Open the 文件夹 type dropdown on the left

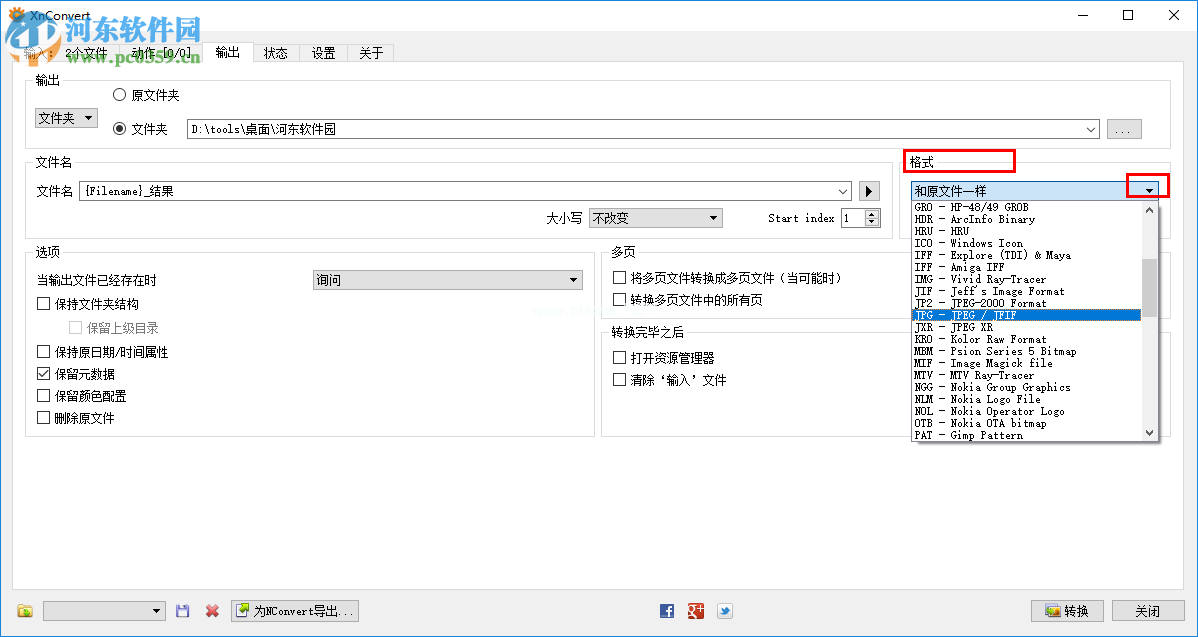coord(66,117)
